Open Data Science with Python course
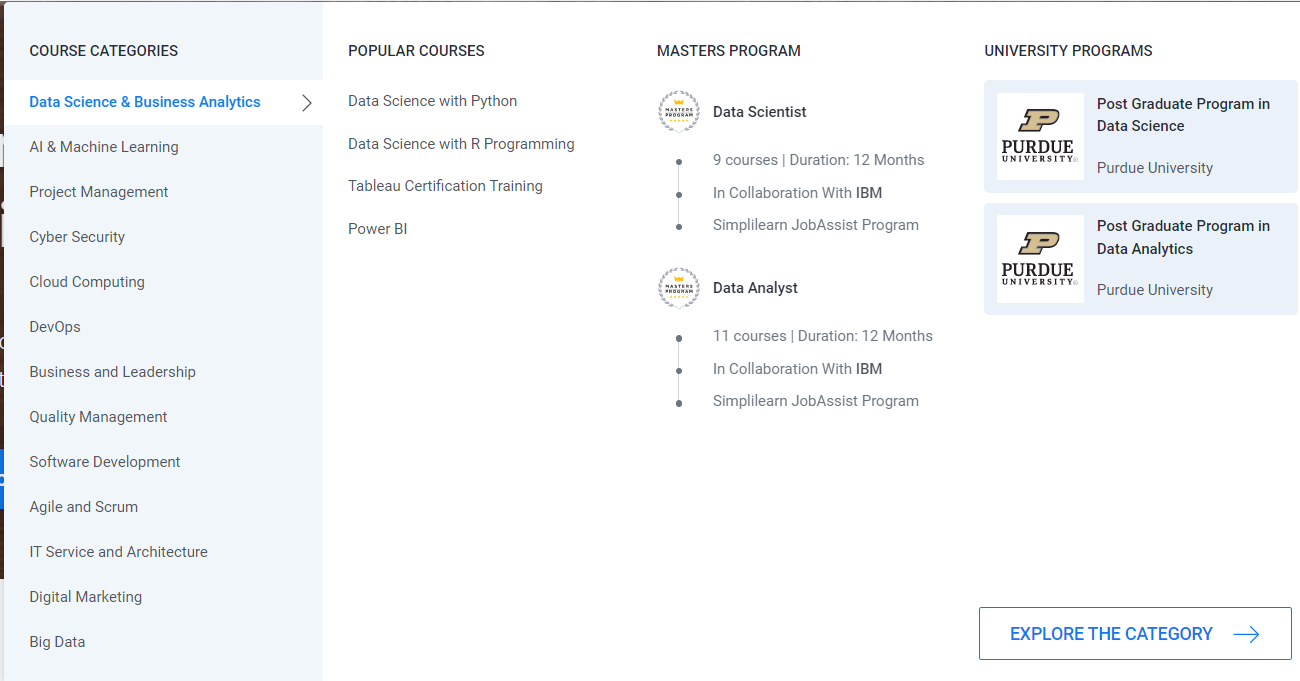The height and width of the screenshot is (681, 1300). [x=433, y=101]
